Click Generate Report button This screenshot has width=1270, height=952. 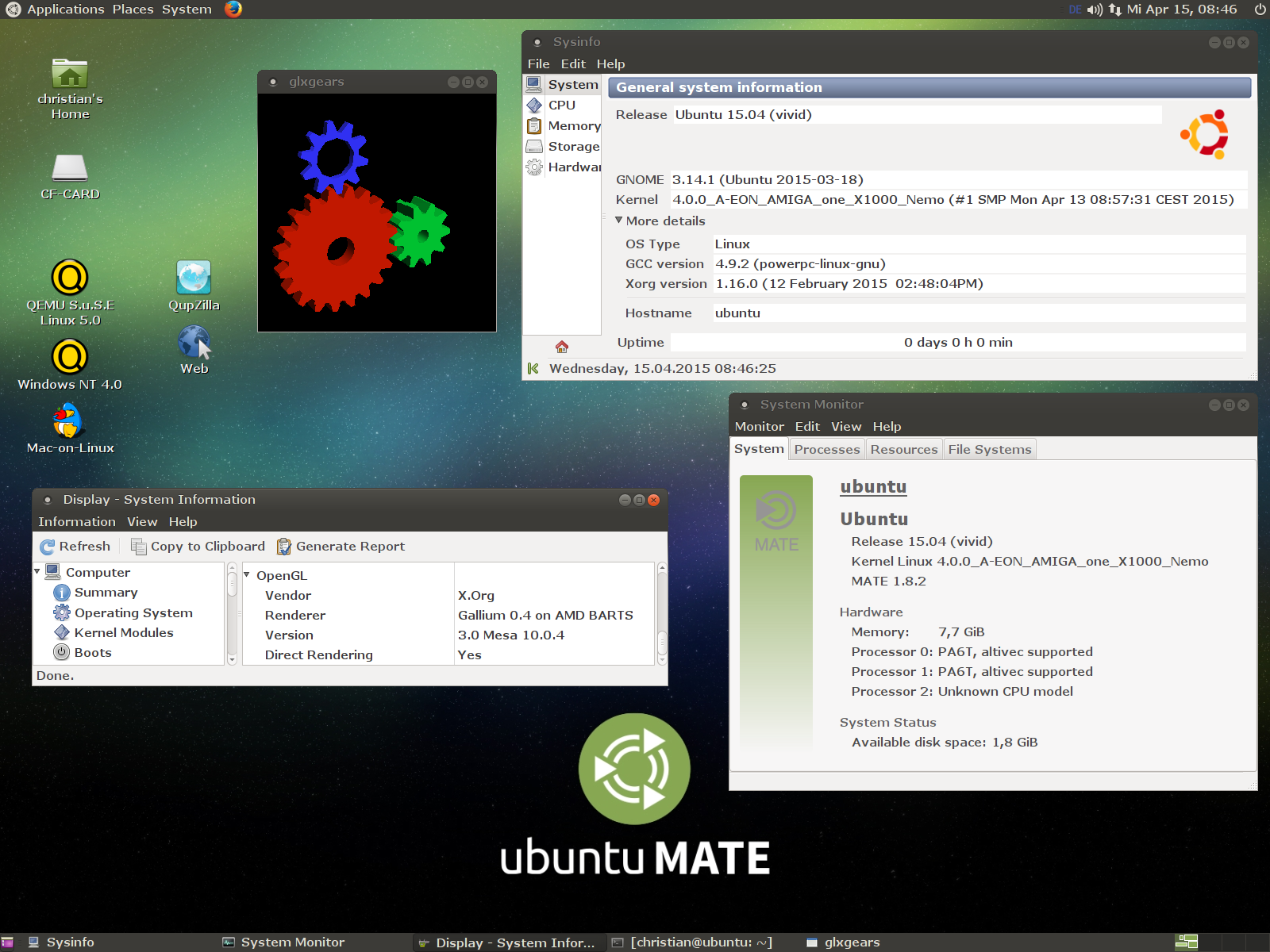341,547
